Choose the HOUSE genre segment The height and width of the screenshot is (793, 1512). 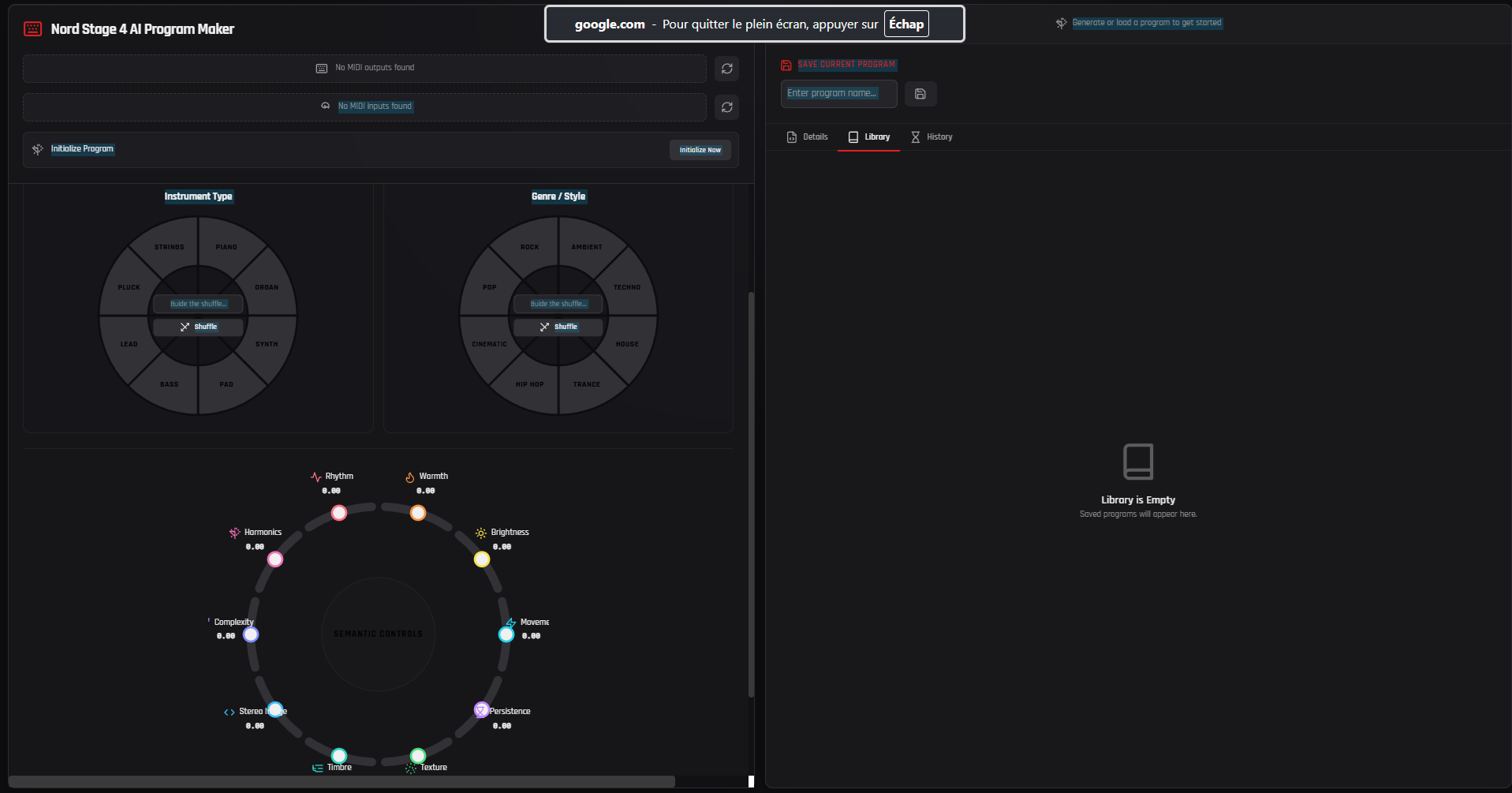pos(627,344)
